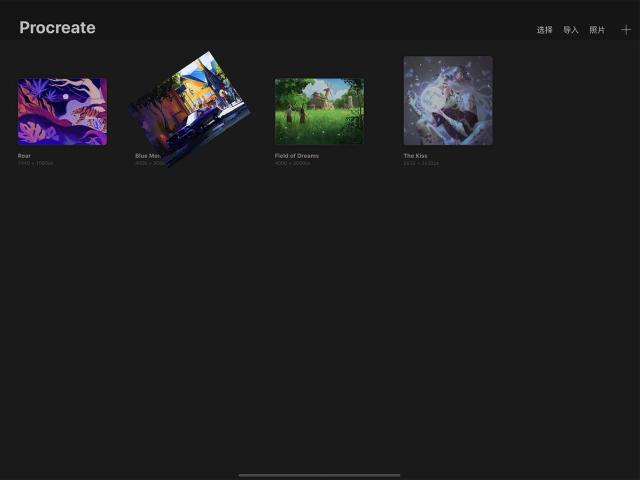640x480 pixels.
Task: Click the dimensions text under Roar
Action: click(x=36, y=163)
